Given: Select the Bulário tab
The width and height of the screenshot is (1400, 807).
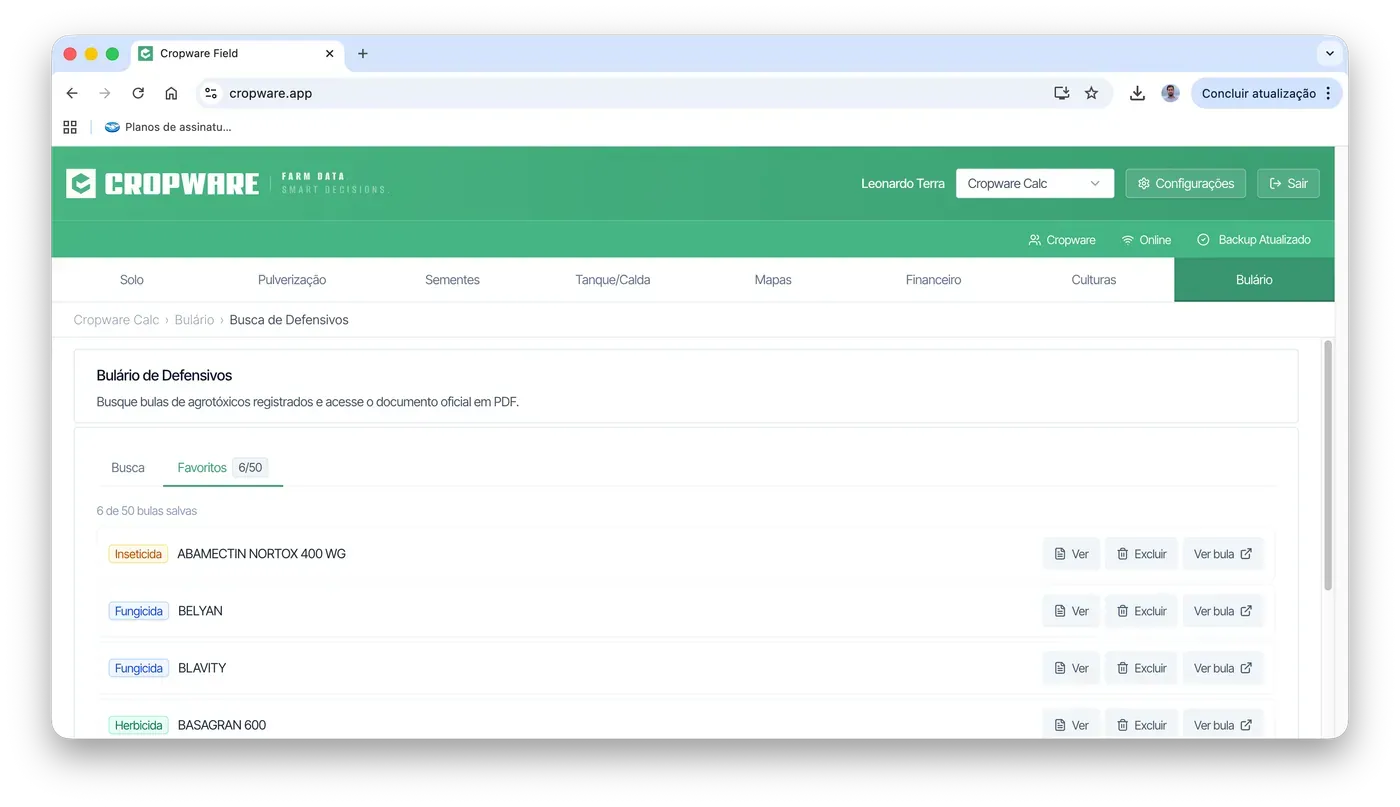Looking at the screenshot, I should point(1254,280).
